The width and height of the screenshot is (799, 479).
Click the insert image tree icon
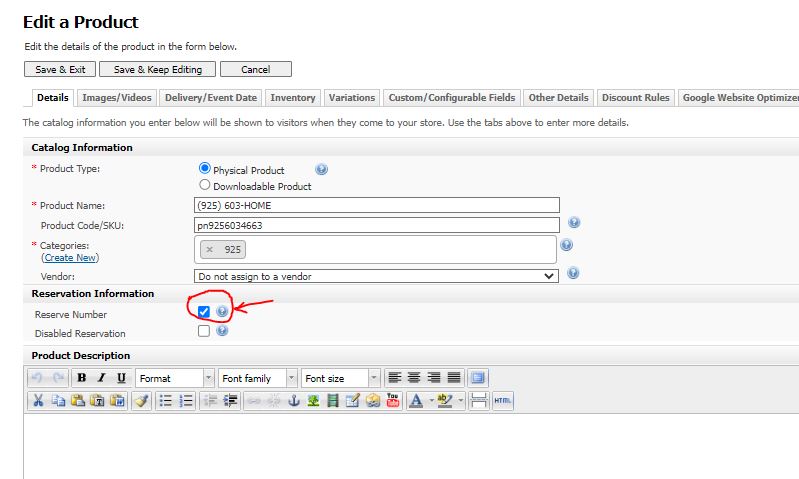313,401
